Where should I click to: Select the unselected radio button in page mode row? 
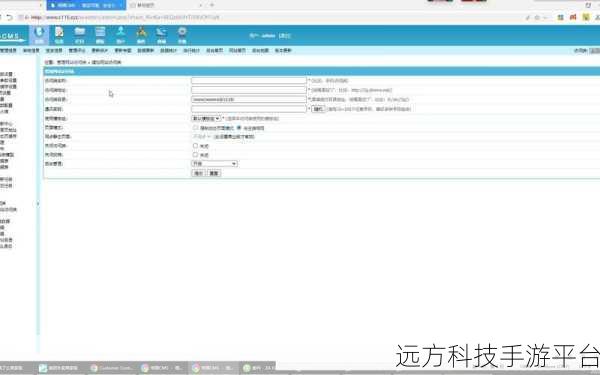click(x=196, y=127)
